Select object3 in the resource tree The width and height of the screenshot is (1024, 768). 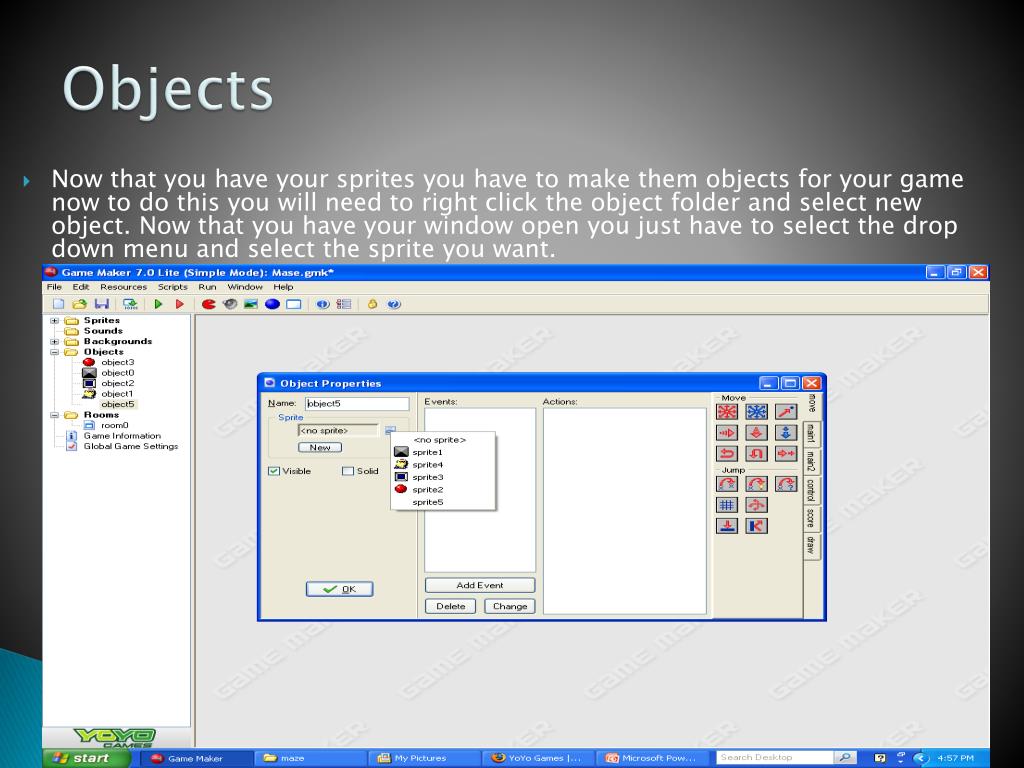point(118,362)
